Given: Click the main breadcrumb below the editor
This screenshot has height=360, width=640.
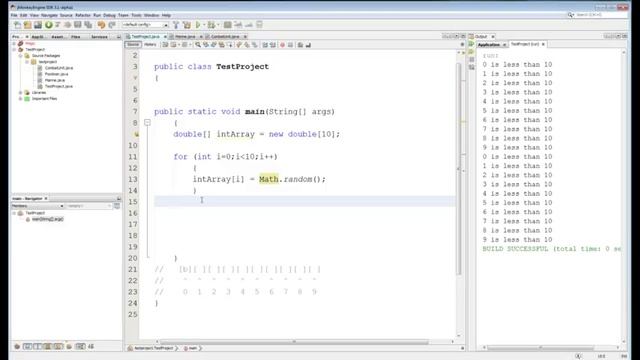Looking at the screenshot, I should [193, 348].
